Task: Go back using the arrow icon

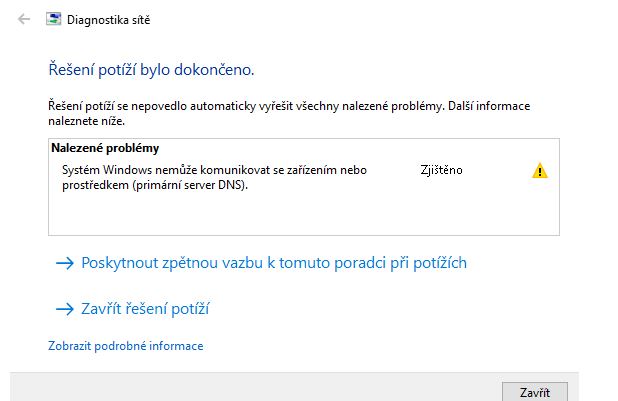Action: click(x=24, y=19)
